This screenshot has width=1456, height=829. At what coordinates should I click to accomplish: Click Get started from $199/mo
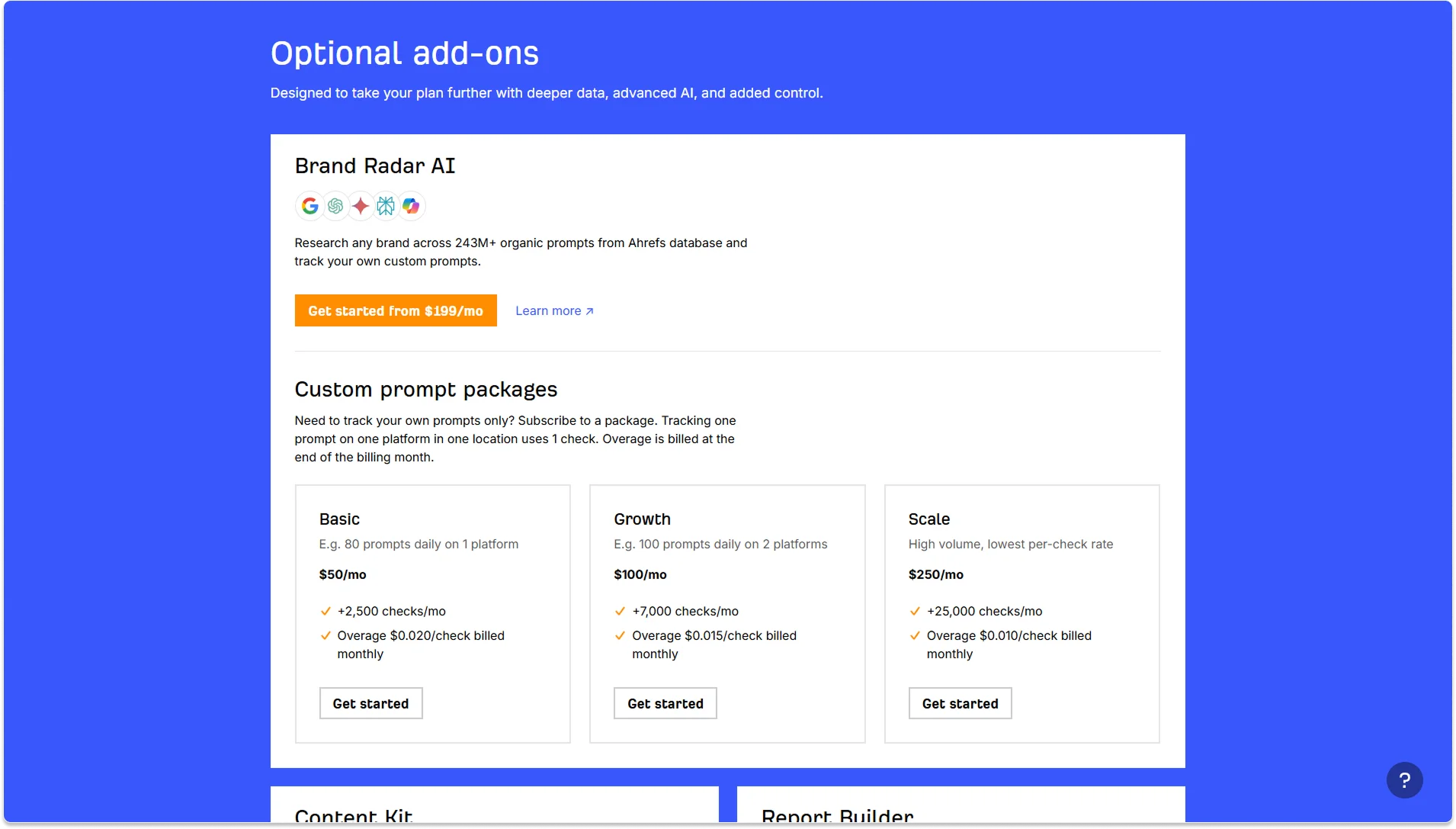point(396,310)
